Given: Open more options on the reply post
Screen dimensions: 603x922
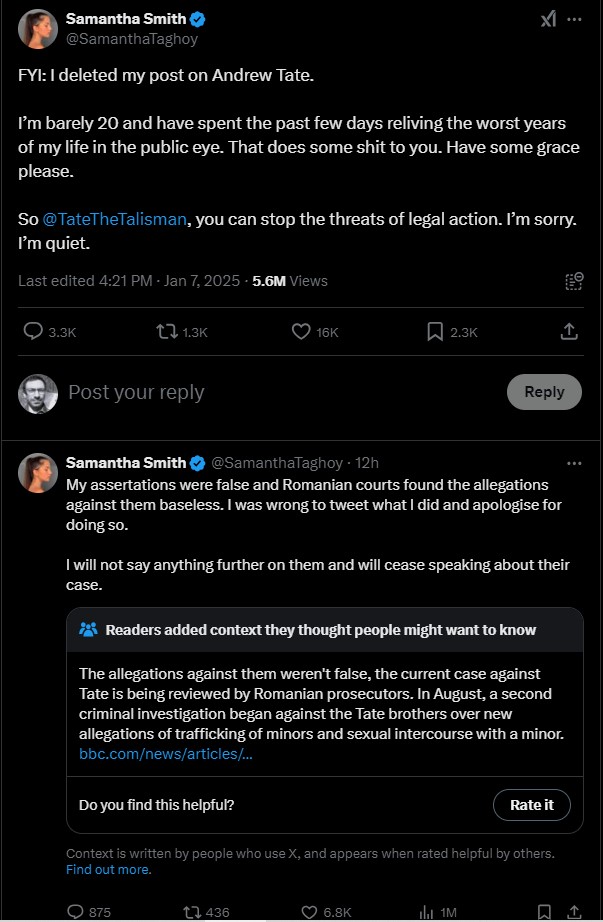Looking at the screenshot, I should click(x=574, y=463).
